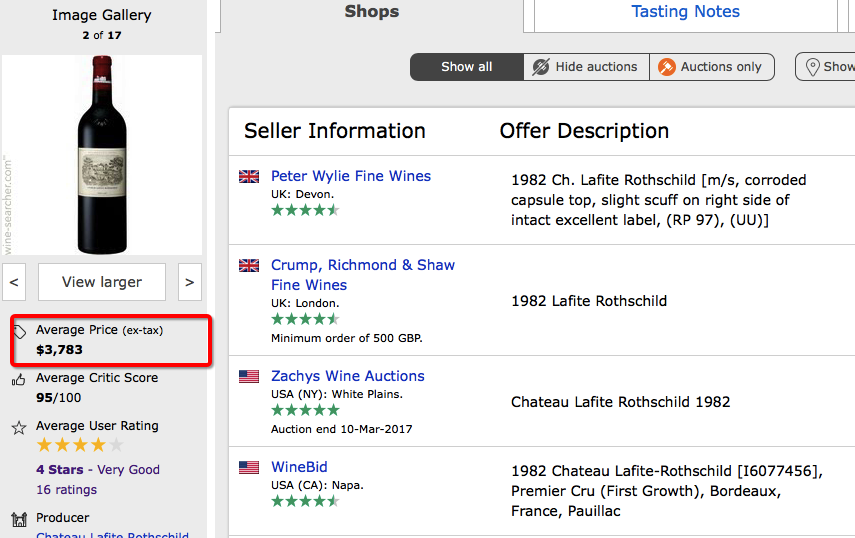Screen dimensions: 855x538
Task: Toggle Auctions only filter
Action: click(x=712, y=67)
